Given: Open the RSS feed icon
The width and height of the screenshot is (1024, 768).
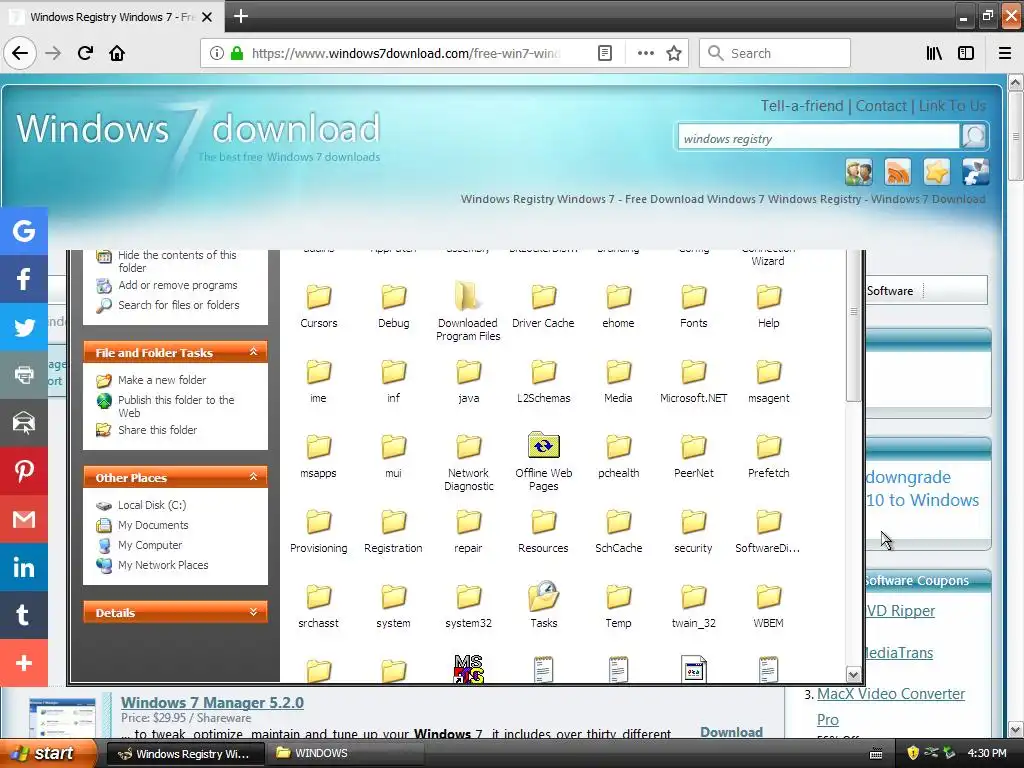Looking at the screenshot, I should click(x=897, y=172).
